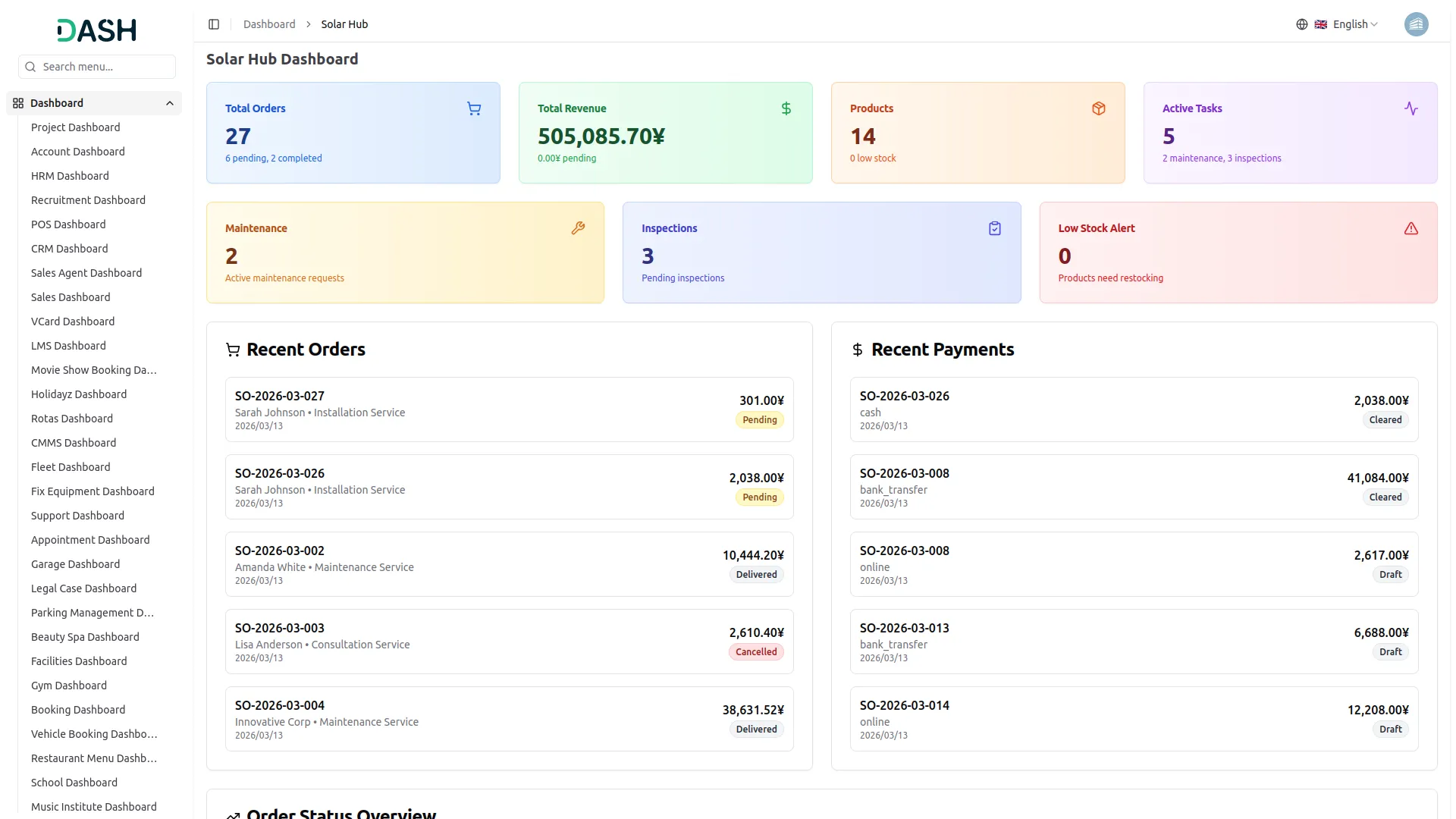Click the clipboard check icon in Inspections card

995,228
